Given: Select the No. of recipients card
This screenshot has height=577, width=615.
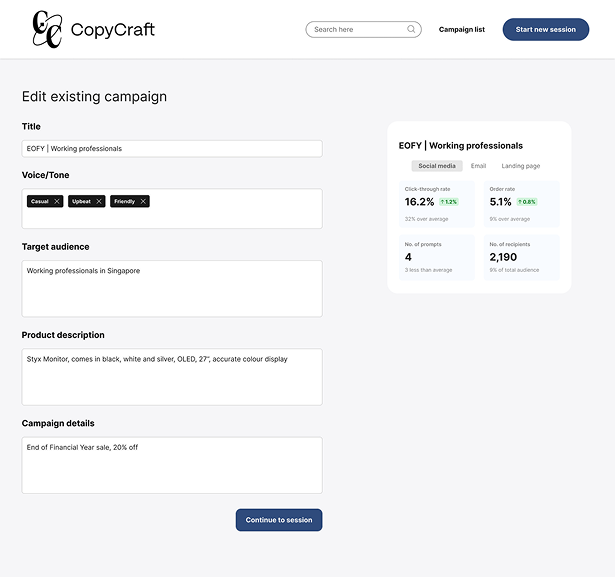Looking at the screenshot, I should (x=521, y=257).
